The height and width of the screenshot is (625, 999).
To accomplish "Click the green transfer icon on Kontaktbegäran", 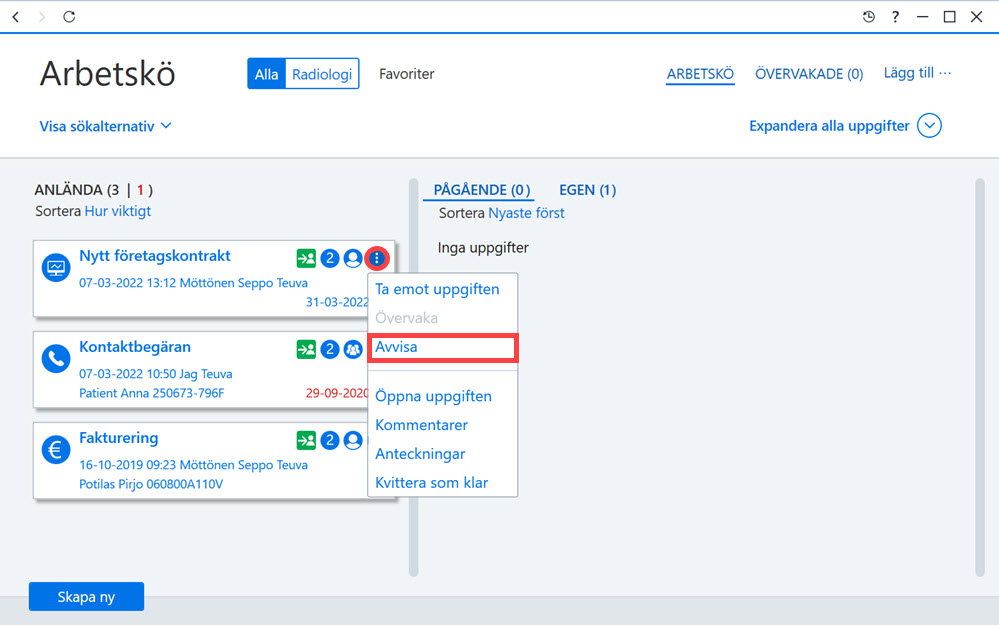I will [306, 349].
